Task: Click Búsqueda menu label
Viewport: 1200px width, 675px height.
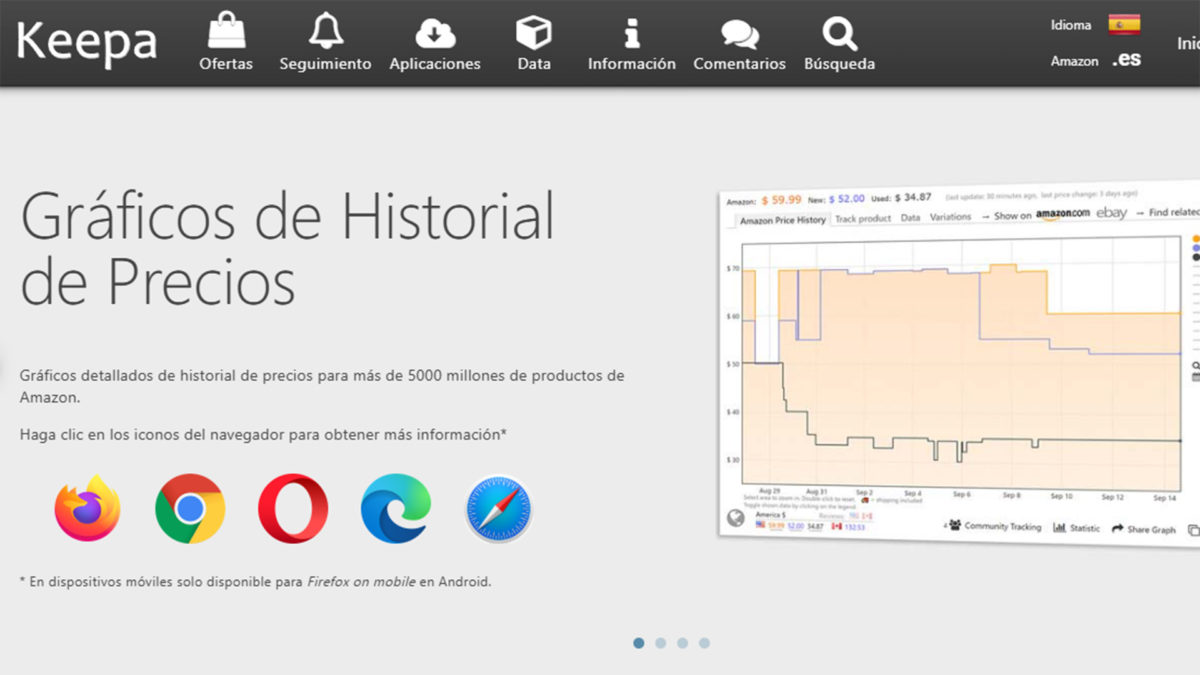Action: pyautogui.click(x=840, y=64)
